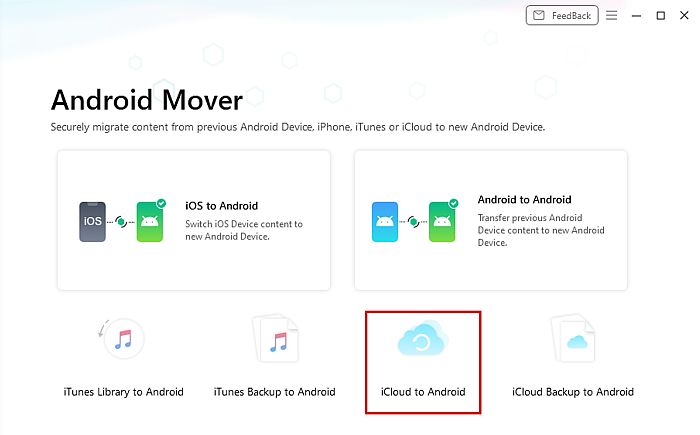700x435 pixels.
Task: Click green Android phone icon in iOS card
Action: point(150,221)
